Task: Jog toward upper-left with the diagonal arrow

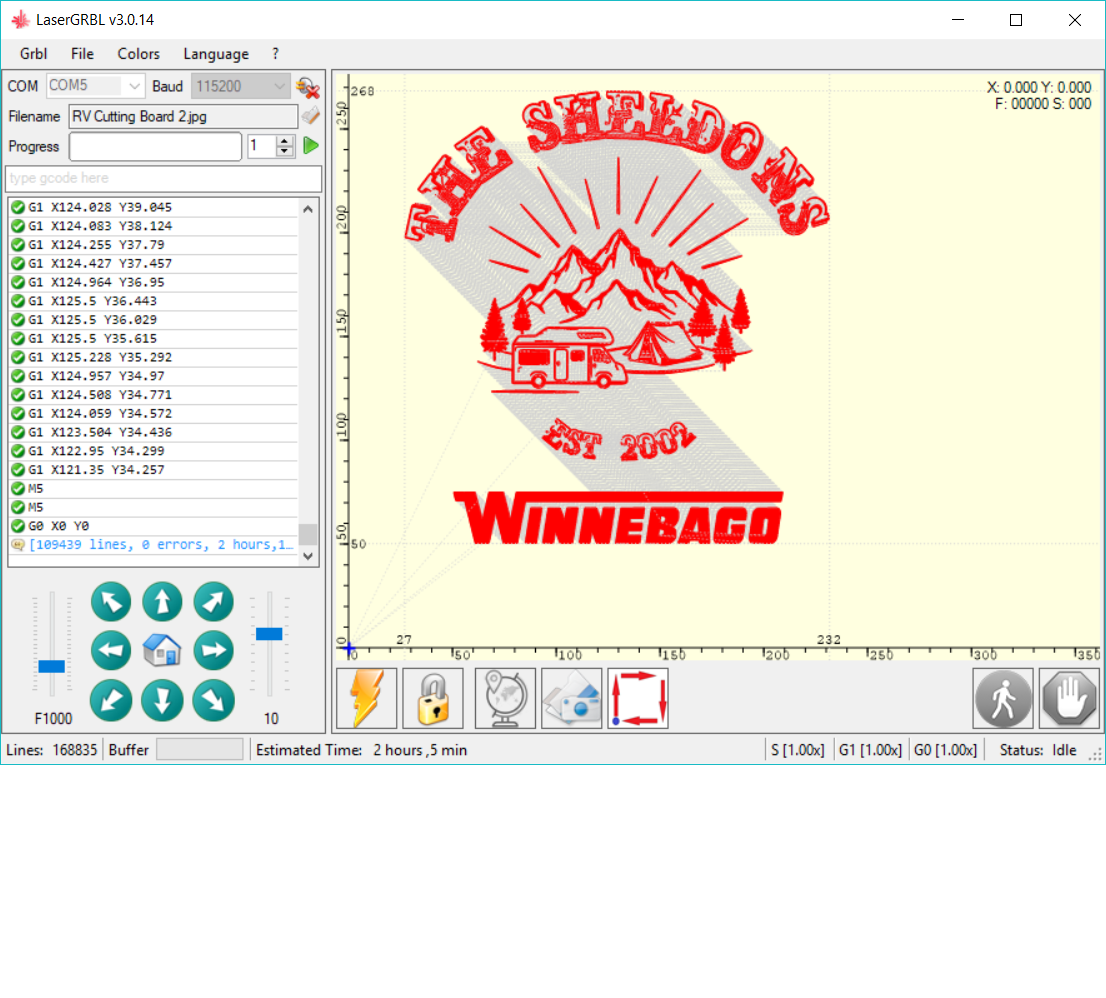Action: point(111,602)
